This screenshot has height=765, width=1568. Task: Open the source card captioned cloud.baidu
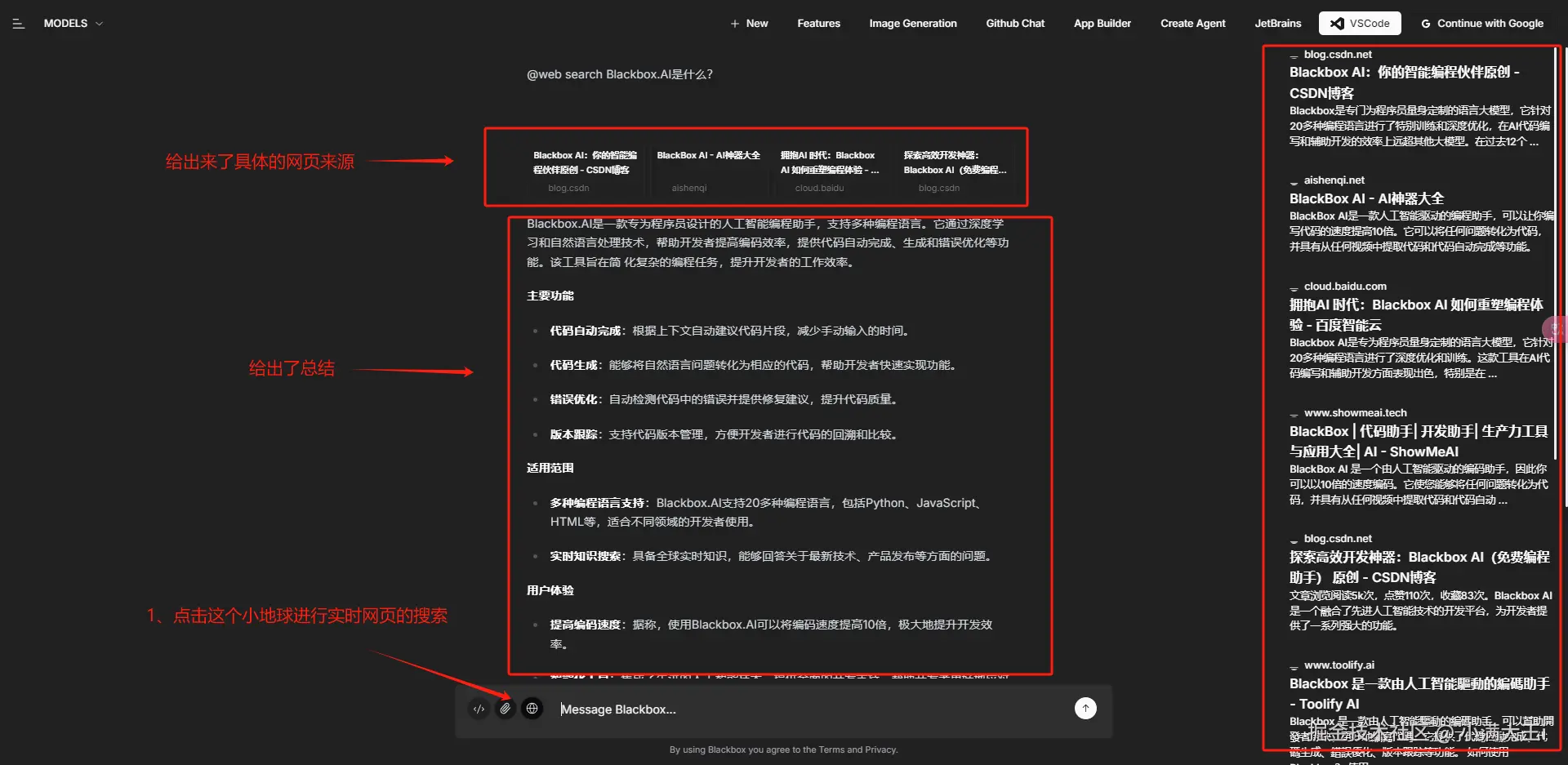pyautogui.click(x=831, y=170)
